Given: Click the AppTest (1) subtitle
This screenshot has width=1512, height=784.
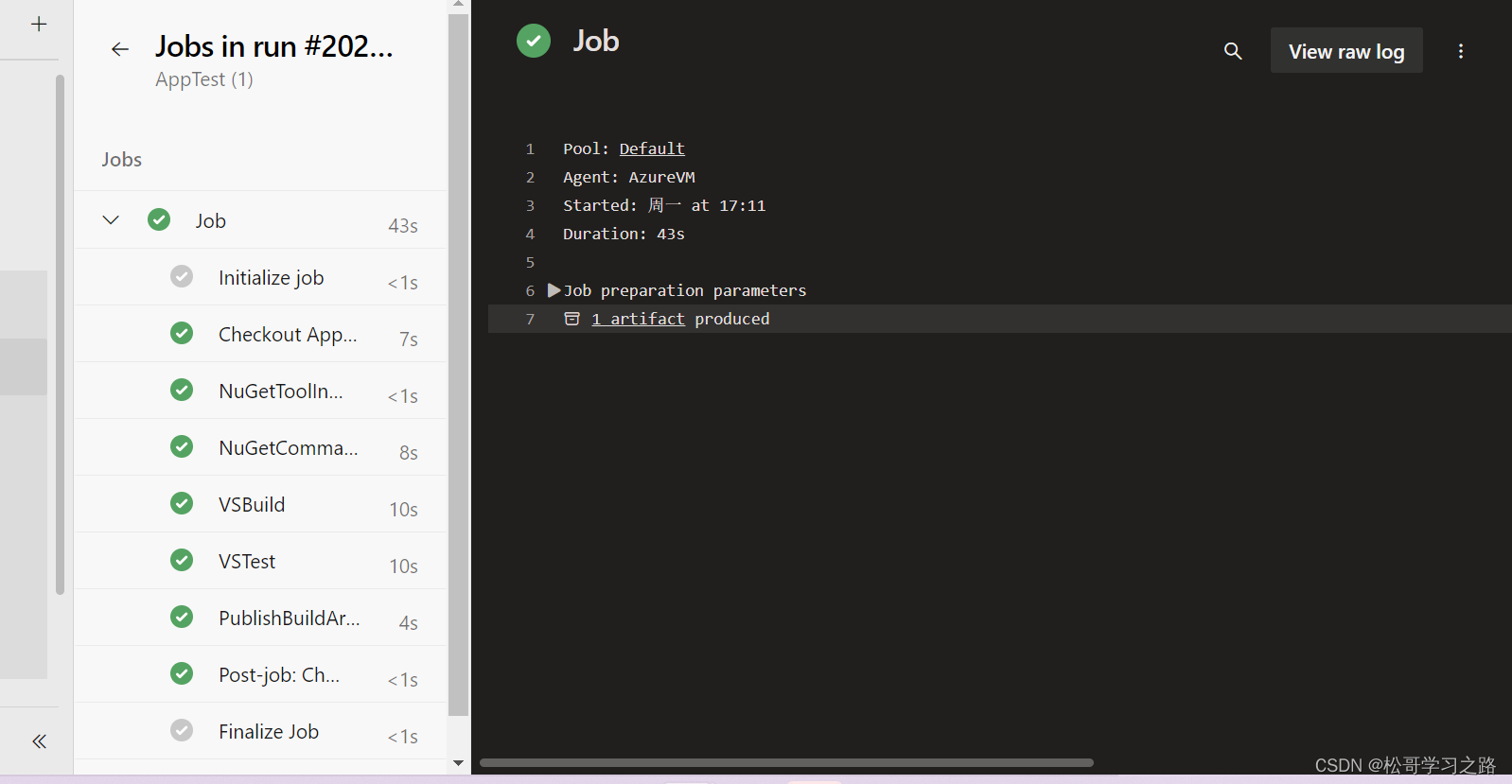Looking at the screenshot, I should (x=204, y=79).
